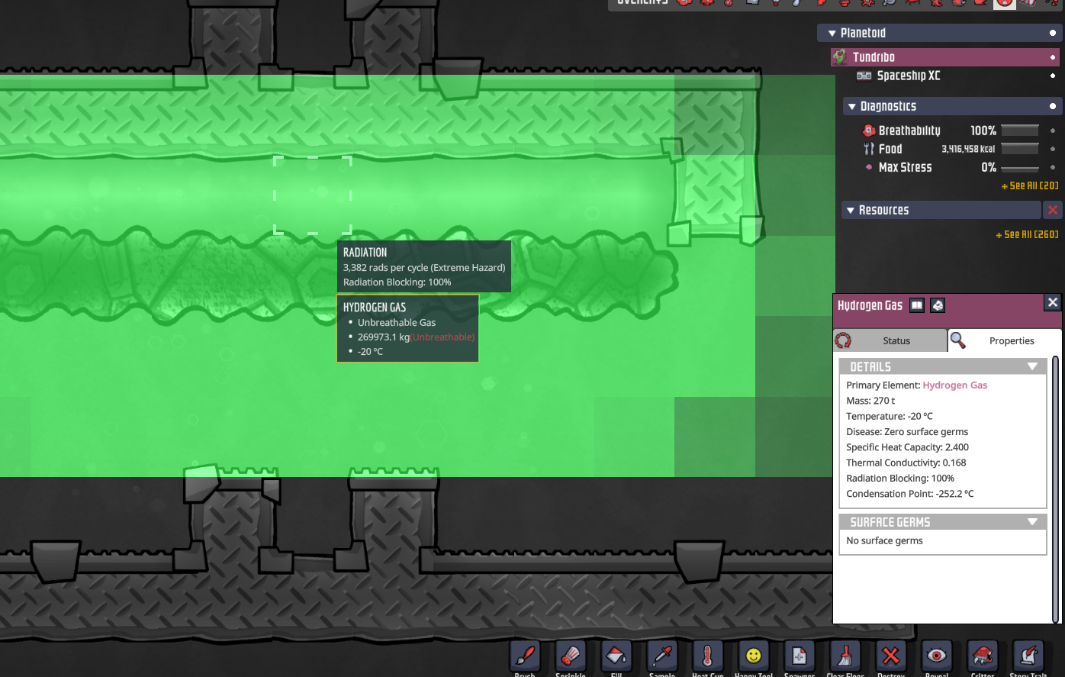
Task: Click the Food '3,416,458 kcal' value
Action: [x=968, y=149]
